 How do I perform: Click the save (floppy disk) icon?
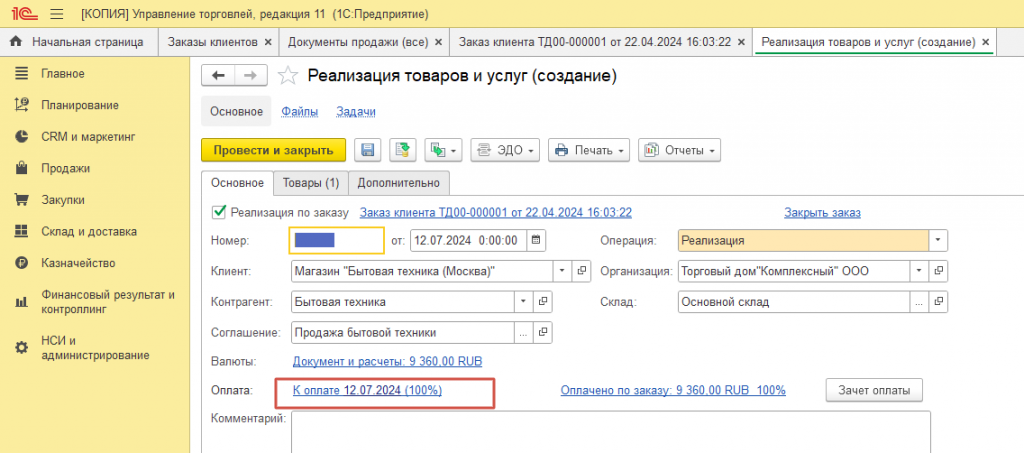[x=368, y=150]
